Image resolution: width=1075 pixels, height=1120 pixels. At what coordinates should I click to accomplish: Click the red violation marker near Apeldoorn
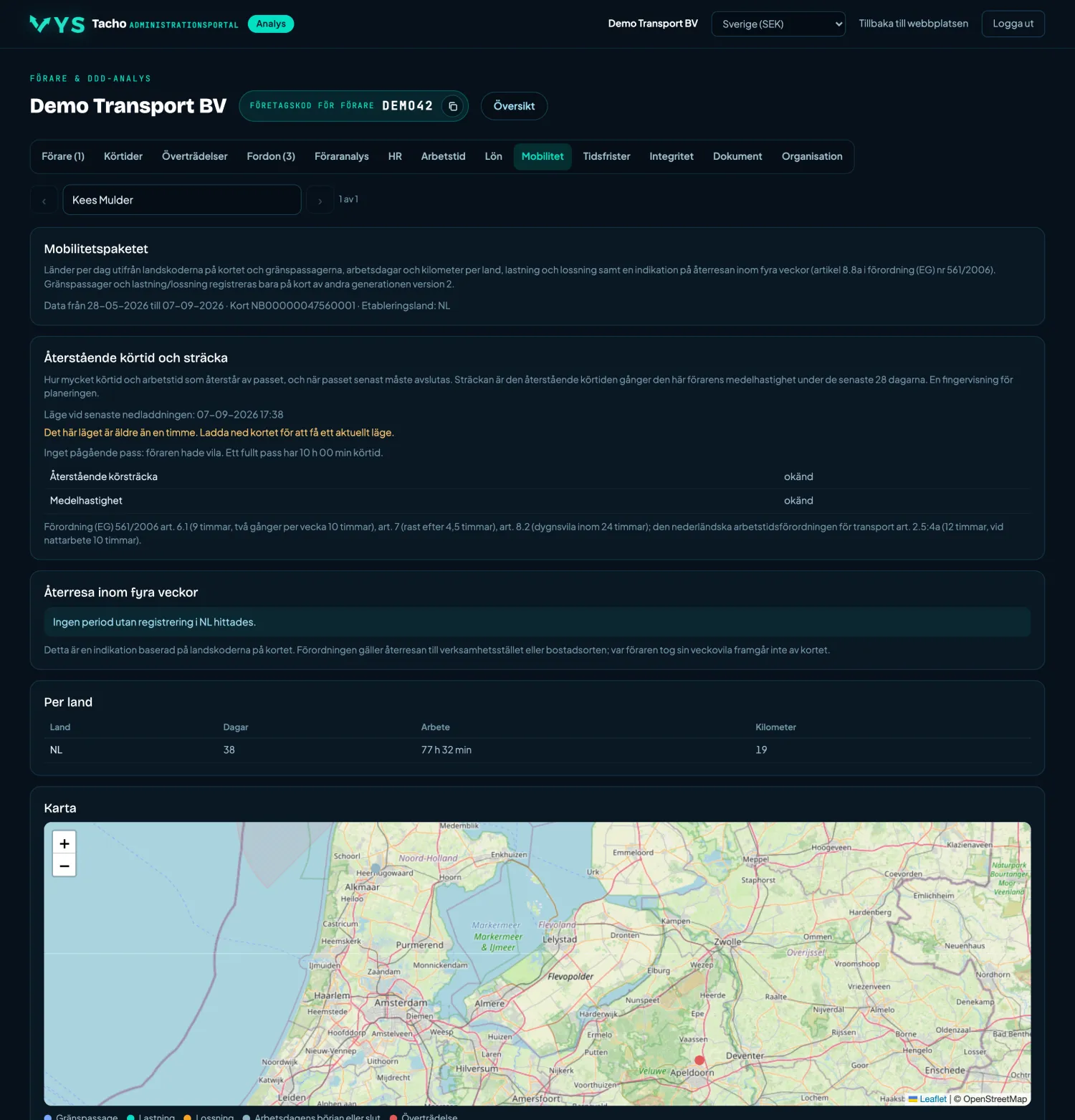(x=699, y=1060)
